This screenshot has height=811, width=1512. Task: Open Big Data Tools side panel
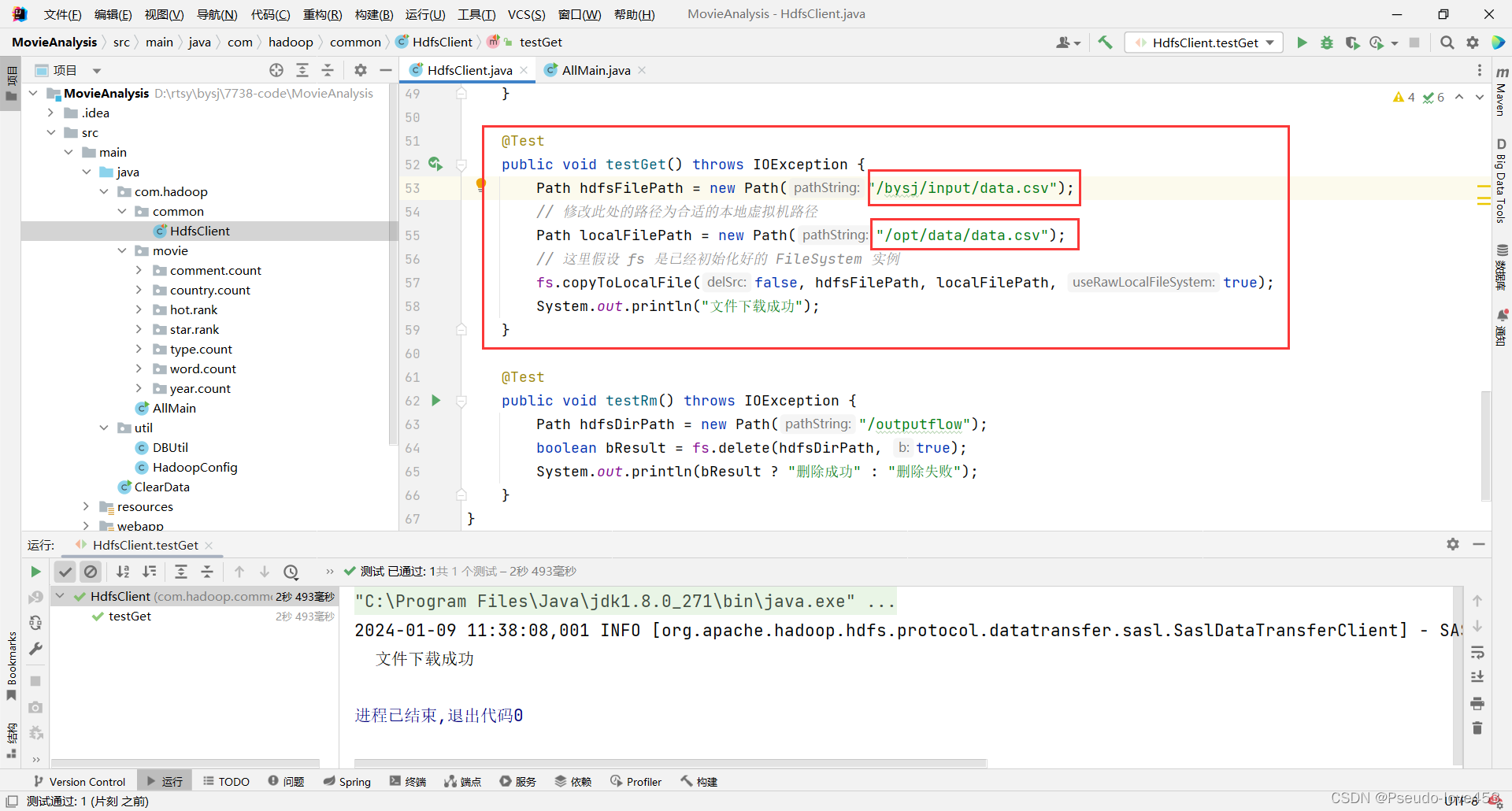[1502, 181]
